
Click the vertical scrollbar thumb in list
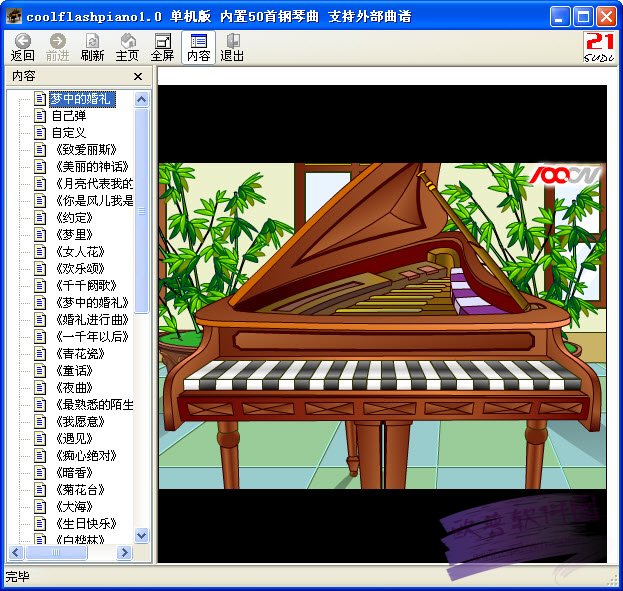[x=142, y=211]
